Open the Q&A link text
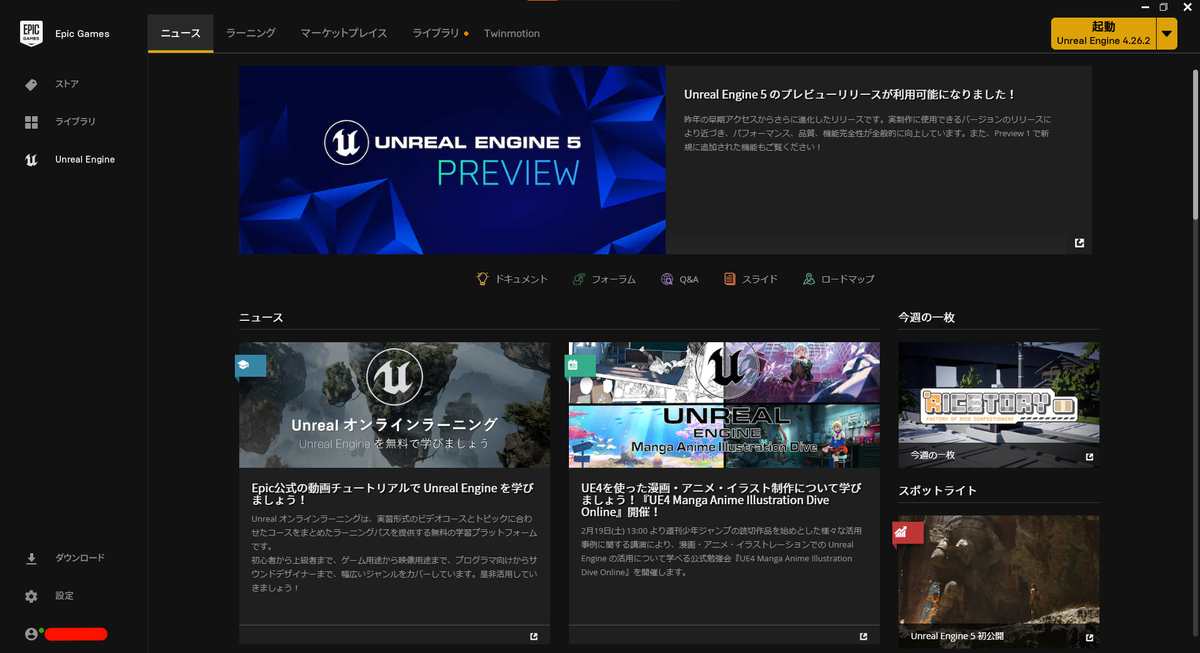 [x=689, y=279]
